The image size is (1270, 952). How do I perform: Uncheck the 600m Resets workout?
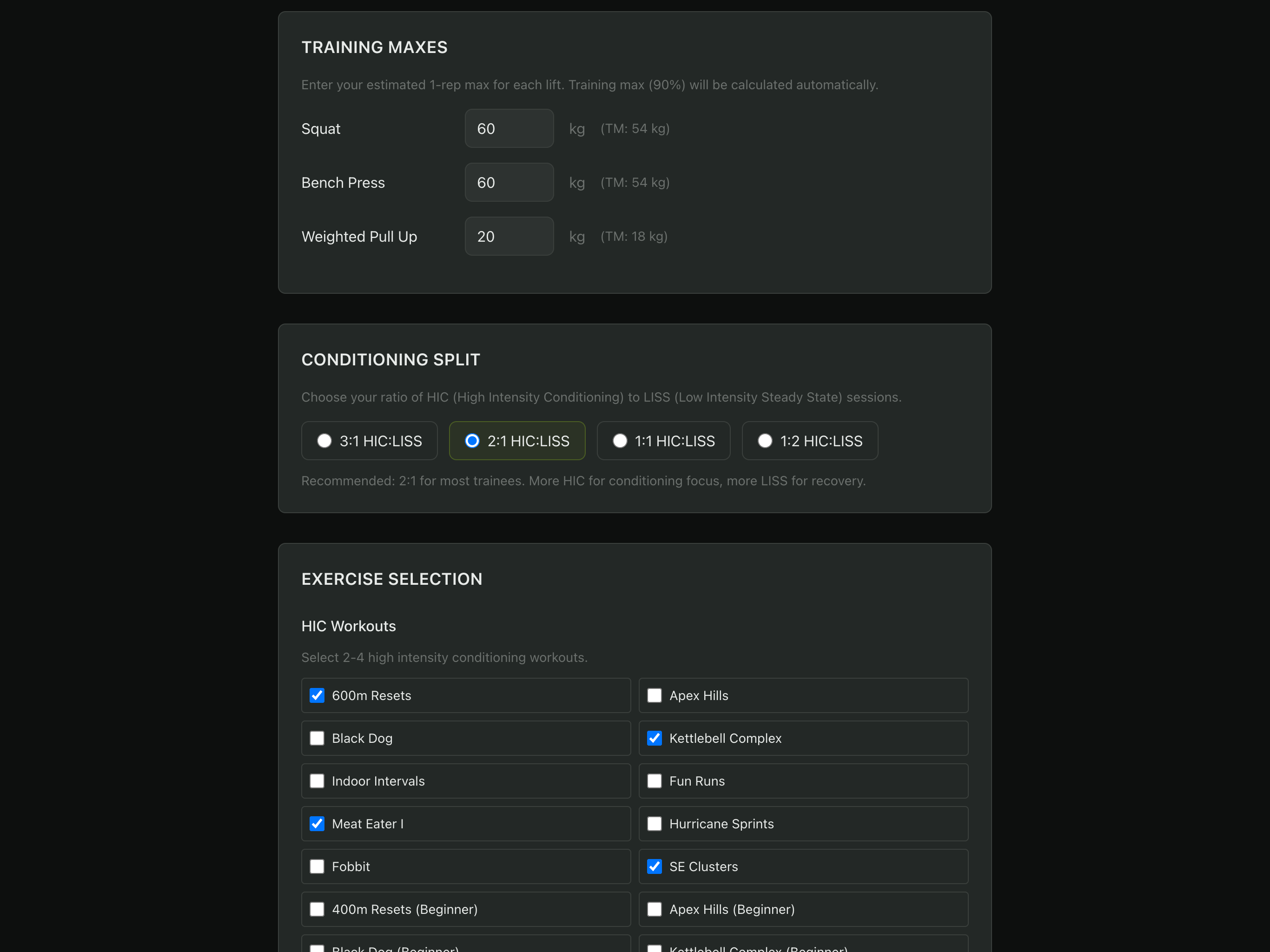[x=317, y=695]
